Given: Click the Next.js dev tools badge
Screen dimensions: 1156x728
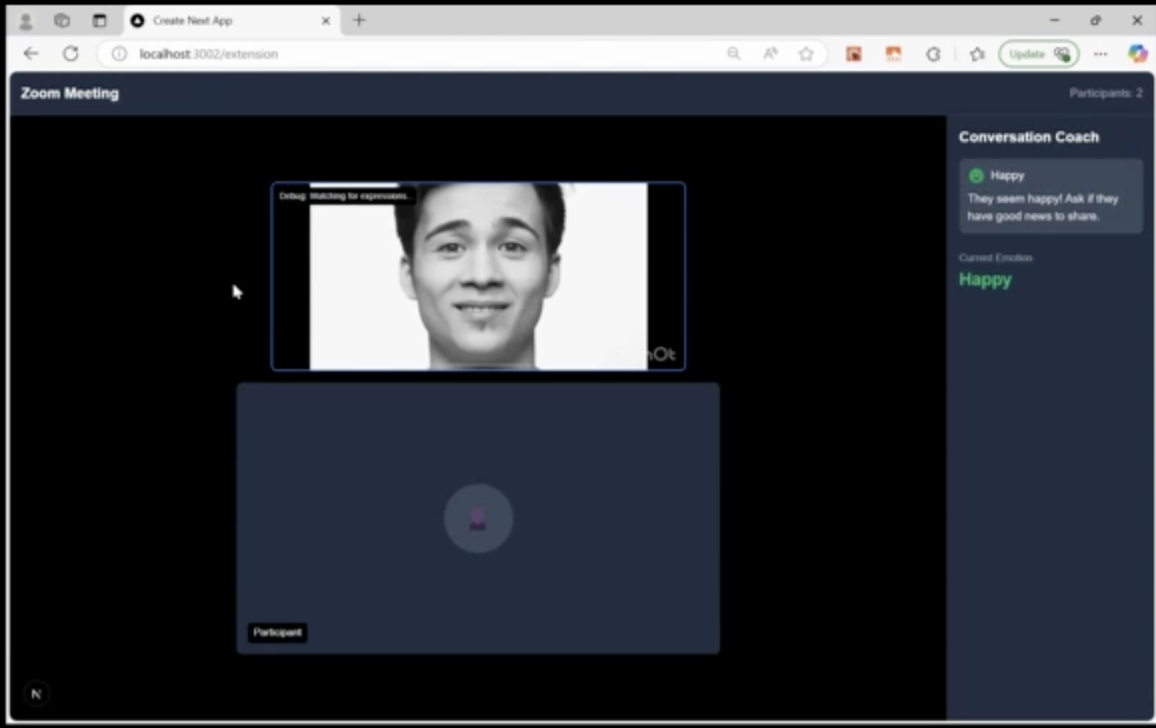Looking at the screenshot, I should click(x=36, y=693).
